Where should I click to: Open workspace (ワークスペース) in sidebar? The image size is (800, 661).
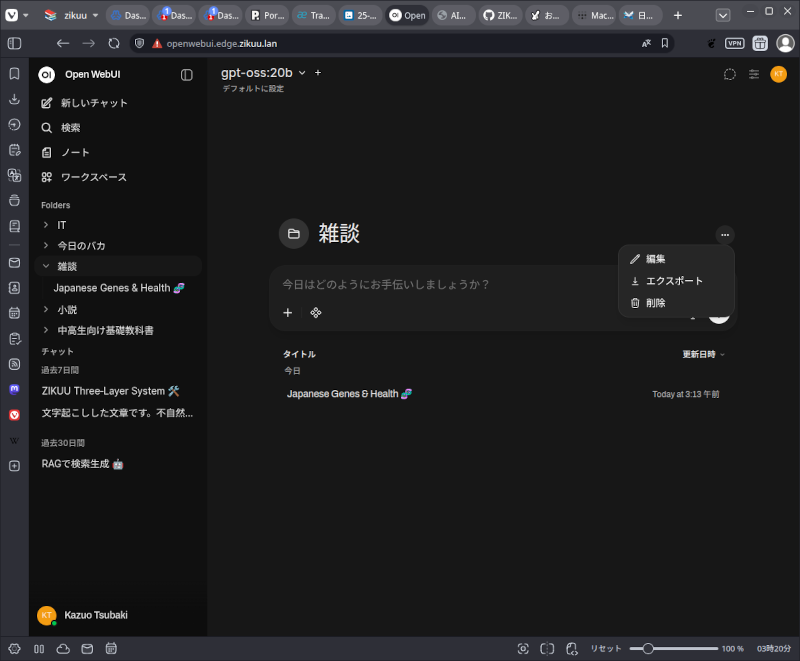click(47, 177)
